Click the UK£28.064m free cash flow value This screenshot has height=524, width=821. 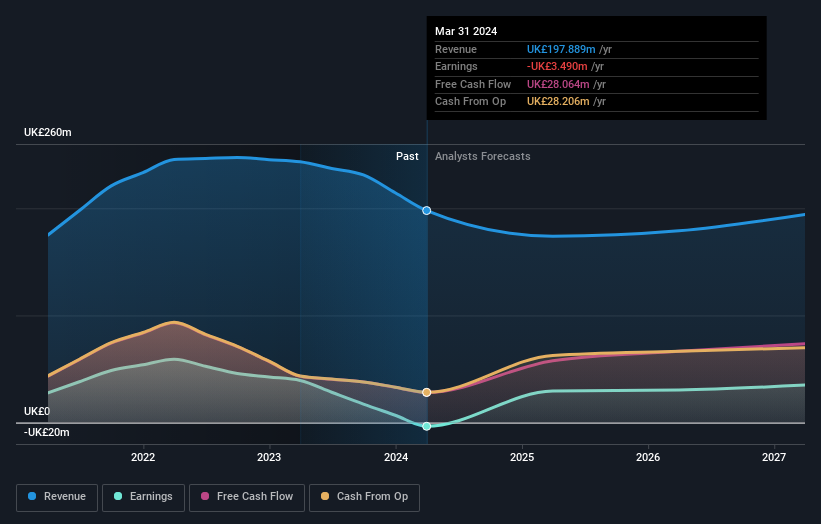click(558, 84)
